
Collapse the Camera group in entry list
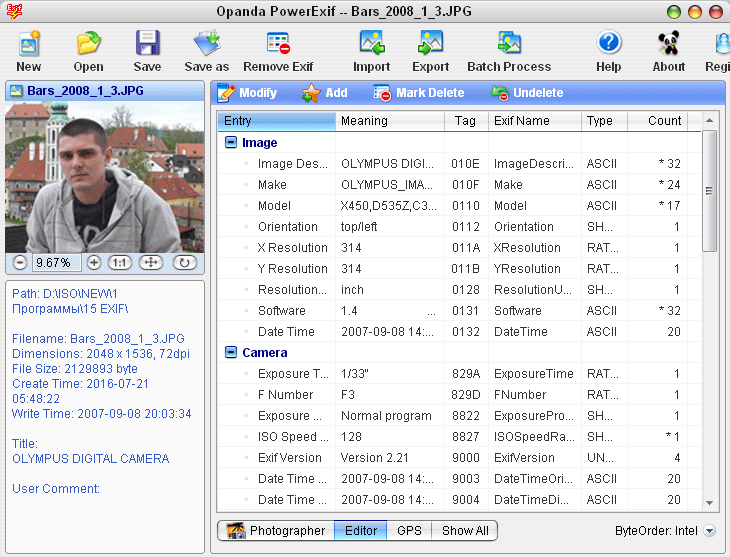click(x=231, y=353)
